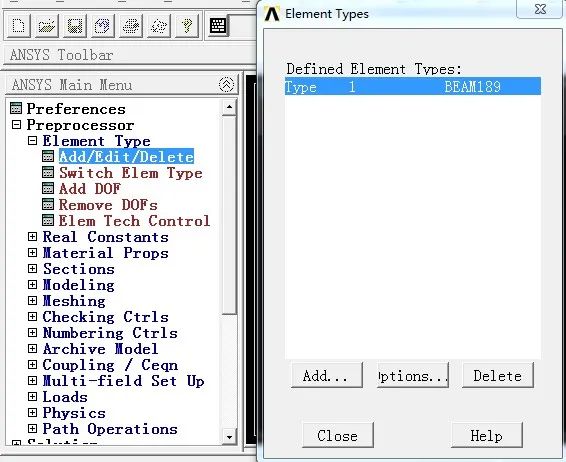The width and height of the screenshot is (566, 462).
Task: Collapse the Element Type tree node
Action: pos(32,141)
